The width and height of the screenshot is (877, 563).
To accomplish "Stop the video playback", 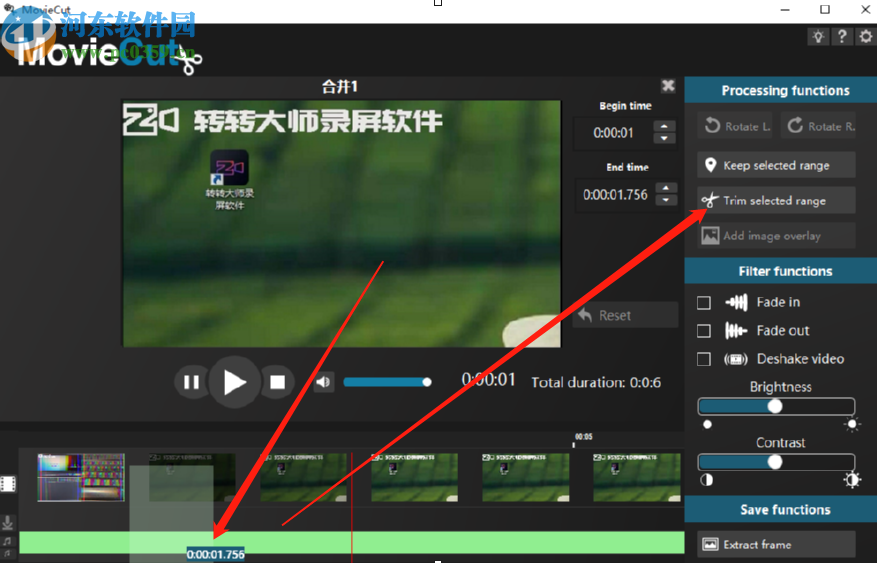I will [x=277, y=382].
